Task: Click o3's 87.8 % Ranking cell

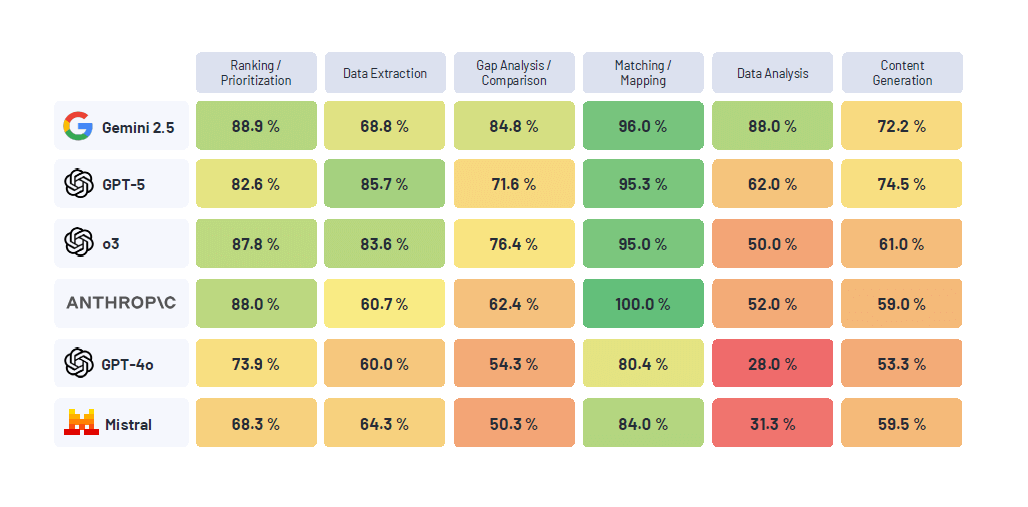Action: point(256,244)
